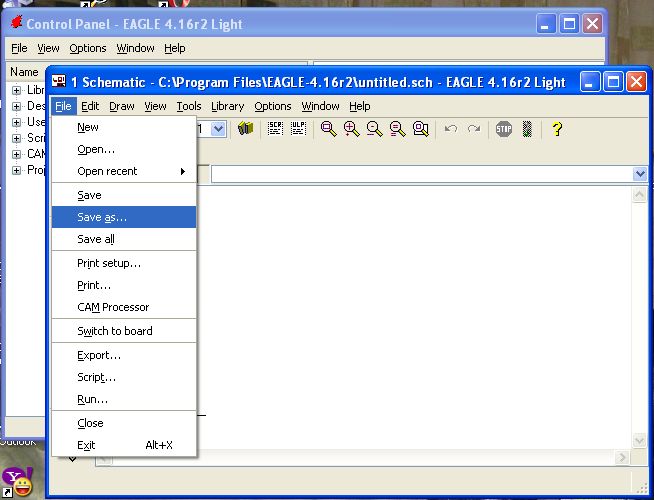
Task: Click the Name column header in Control Panel
Action: (x=24, y=72)
